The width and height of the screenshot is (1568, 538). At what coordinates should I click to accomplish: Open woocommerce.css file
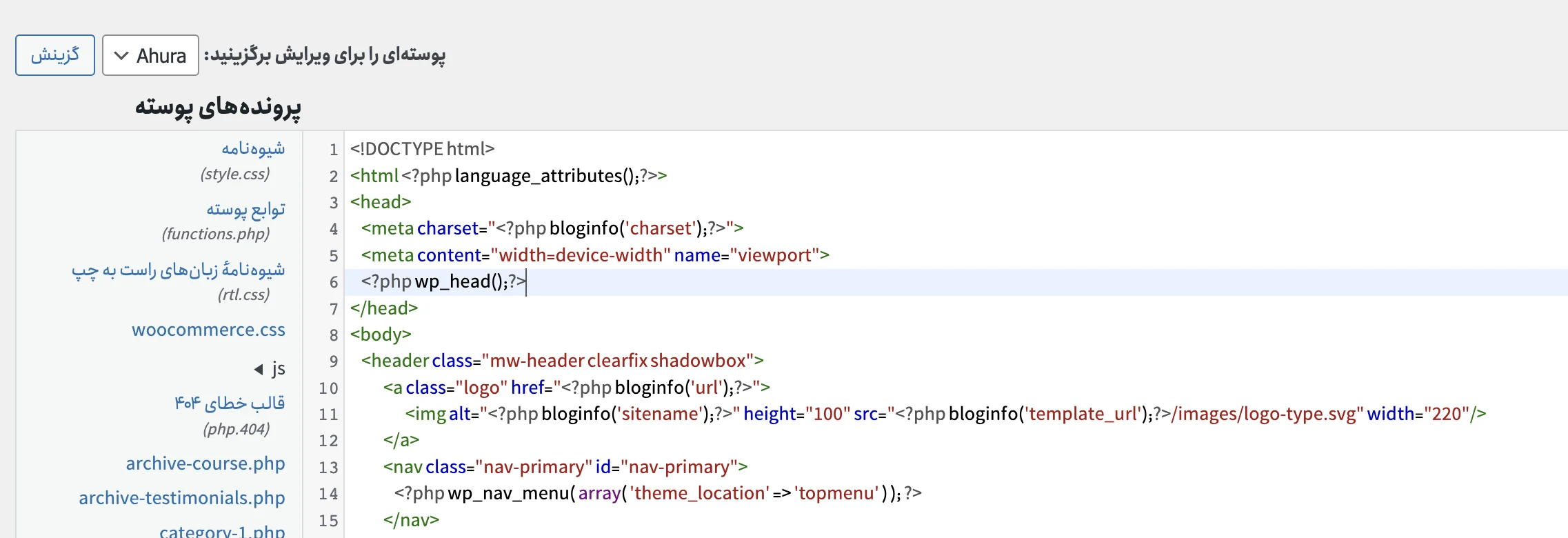coord(208,330)
